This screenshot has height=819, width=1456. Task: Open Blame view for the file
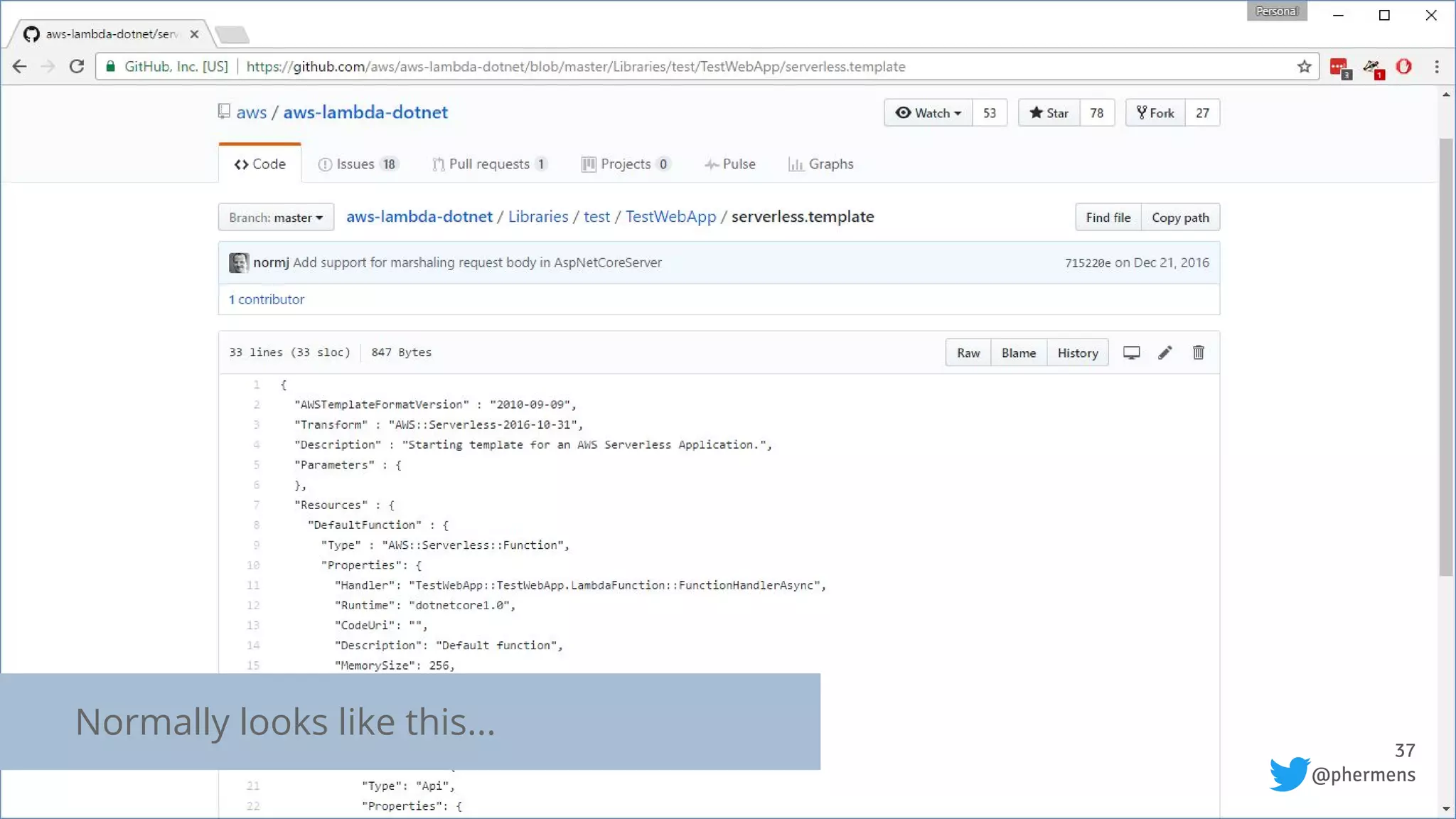[1018, 353]
